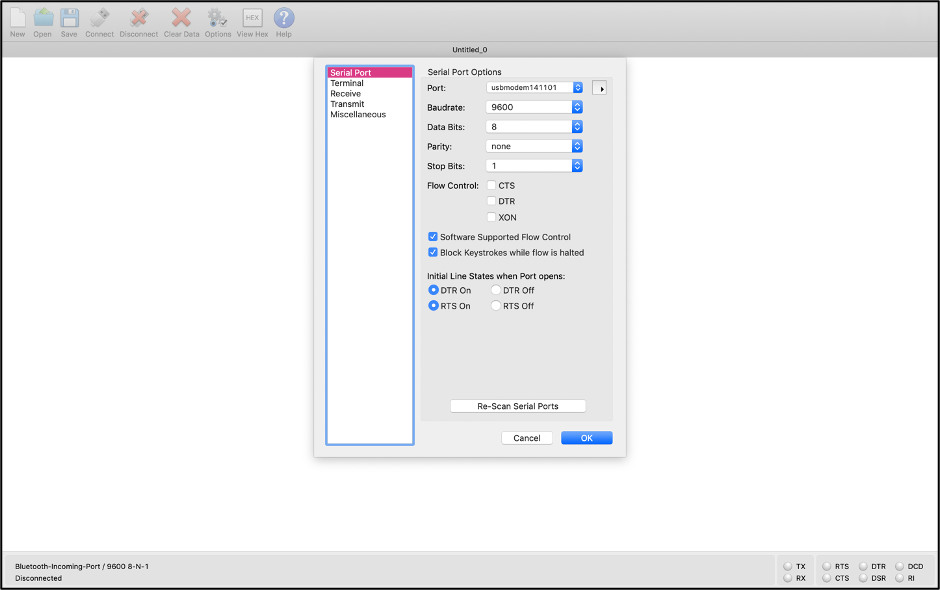Click the Re-Scan Serial Ports button

tap(517, 406)
